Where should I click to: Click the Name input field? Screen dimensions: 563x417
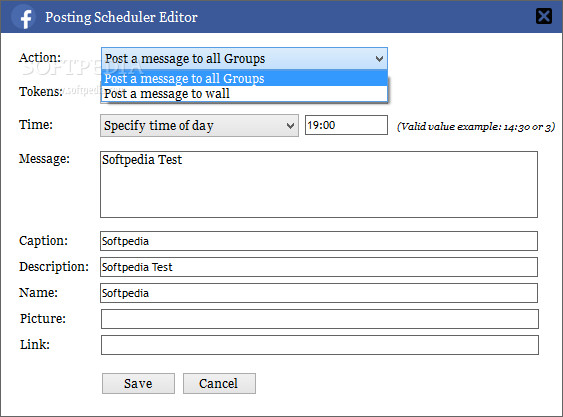pos(319,293)
